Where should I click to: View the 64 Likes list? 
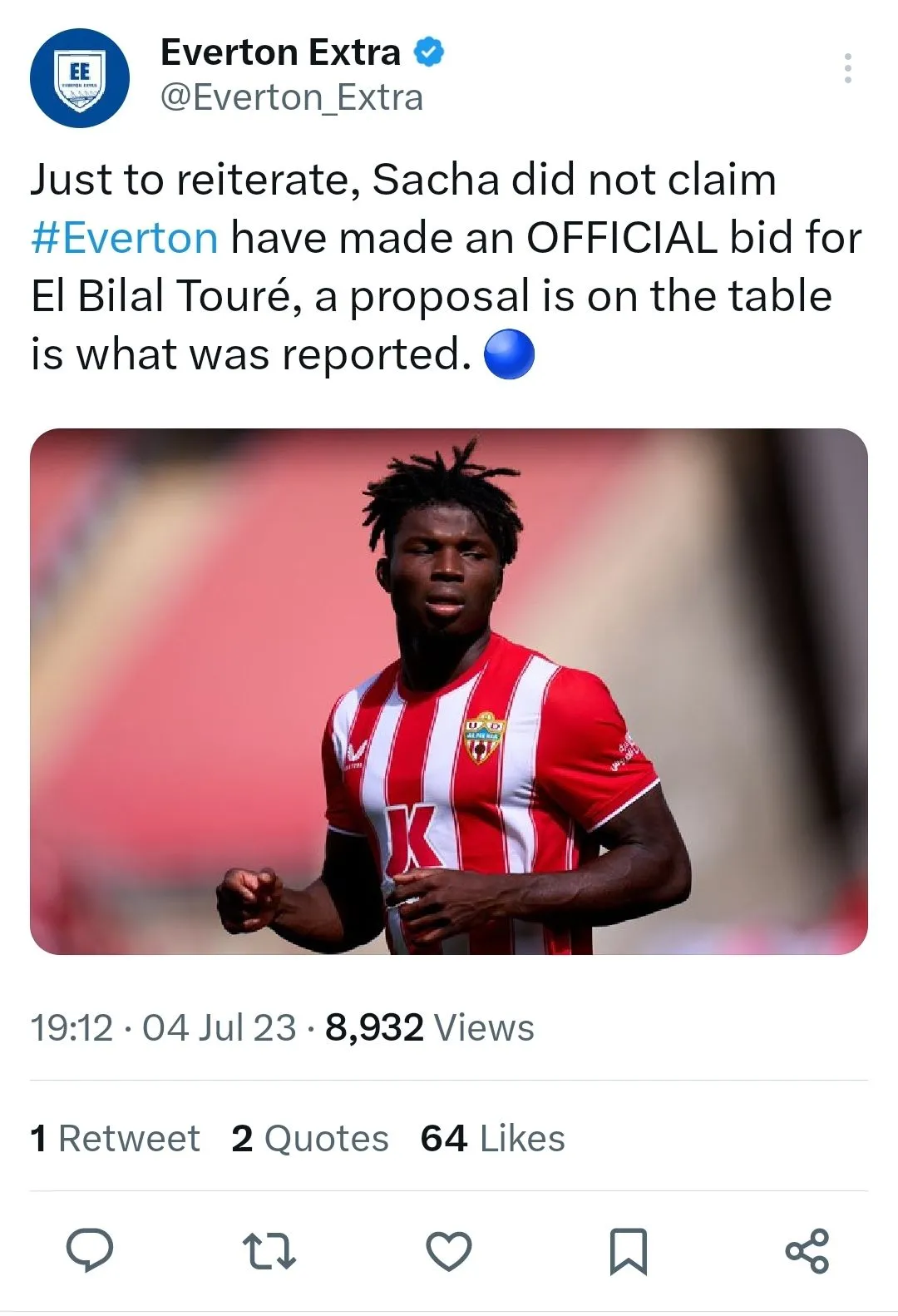492,1138
